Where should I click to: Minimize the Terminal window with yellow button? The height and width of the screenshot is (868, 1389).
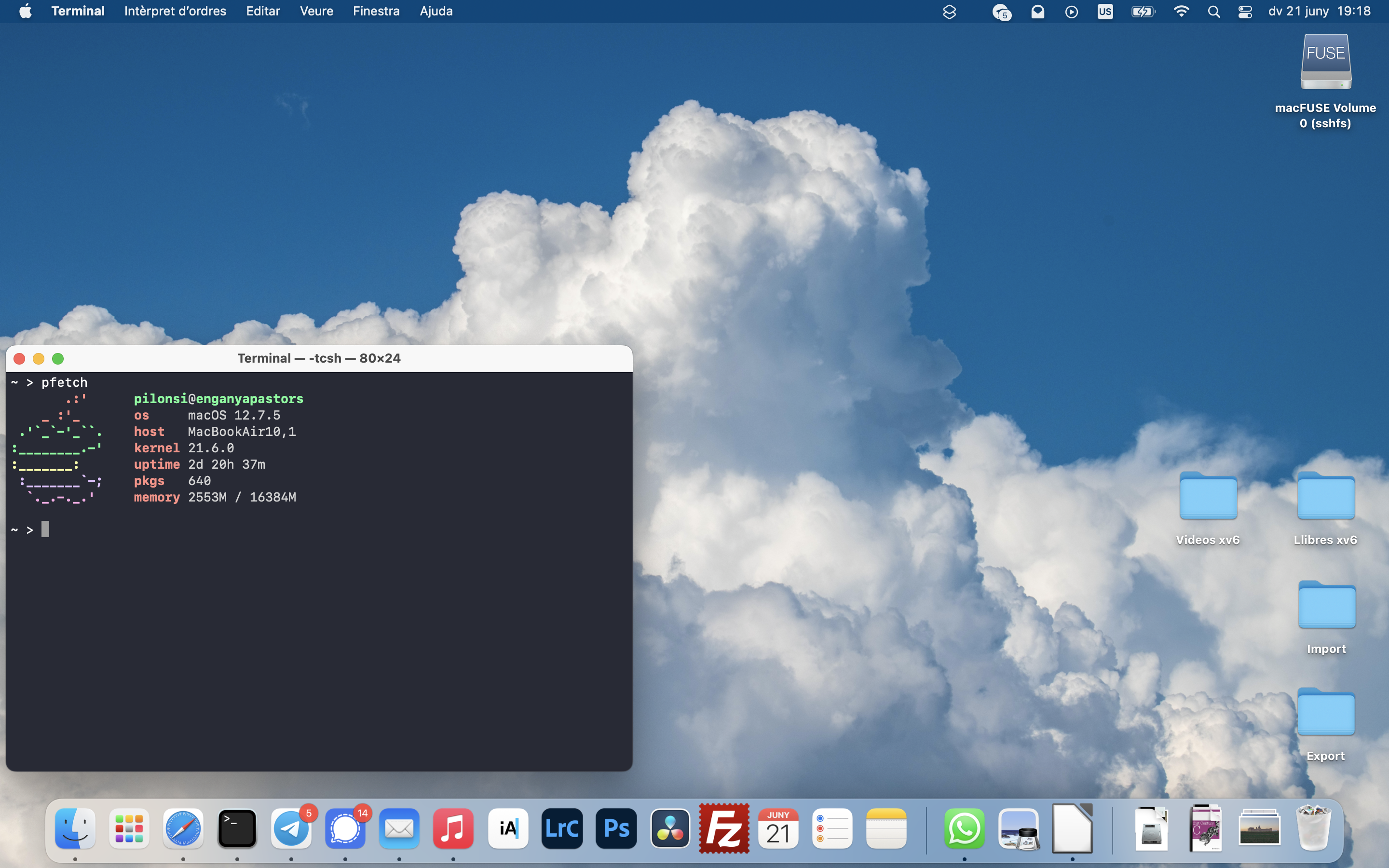(39, 359)
